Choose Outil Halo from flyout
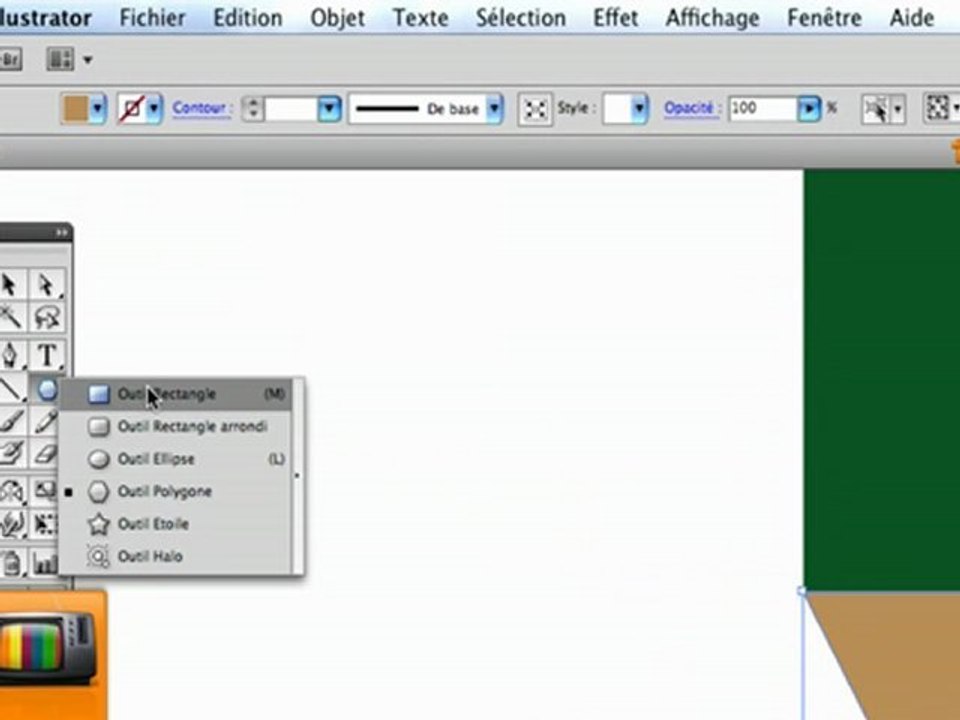 175,557
